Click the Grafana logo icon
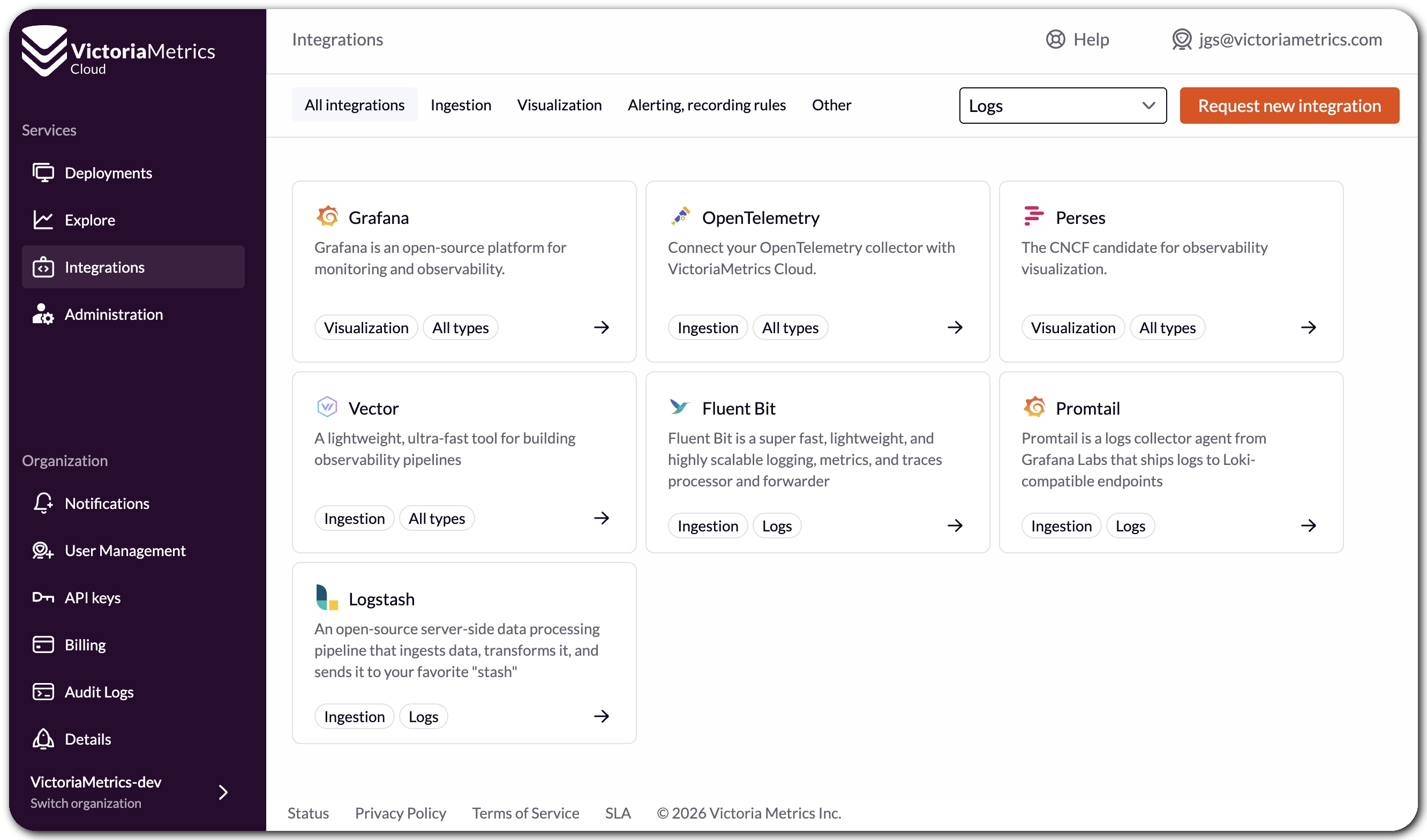The width and height of the screenshot is (1427, 840). coord(327,216)
